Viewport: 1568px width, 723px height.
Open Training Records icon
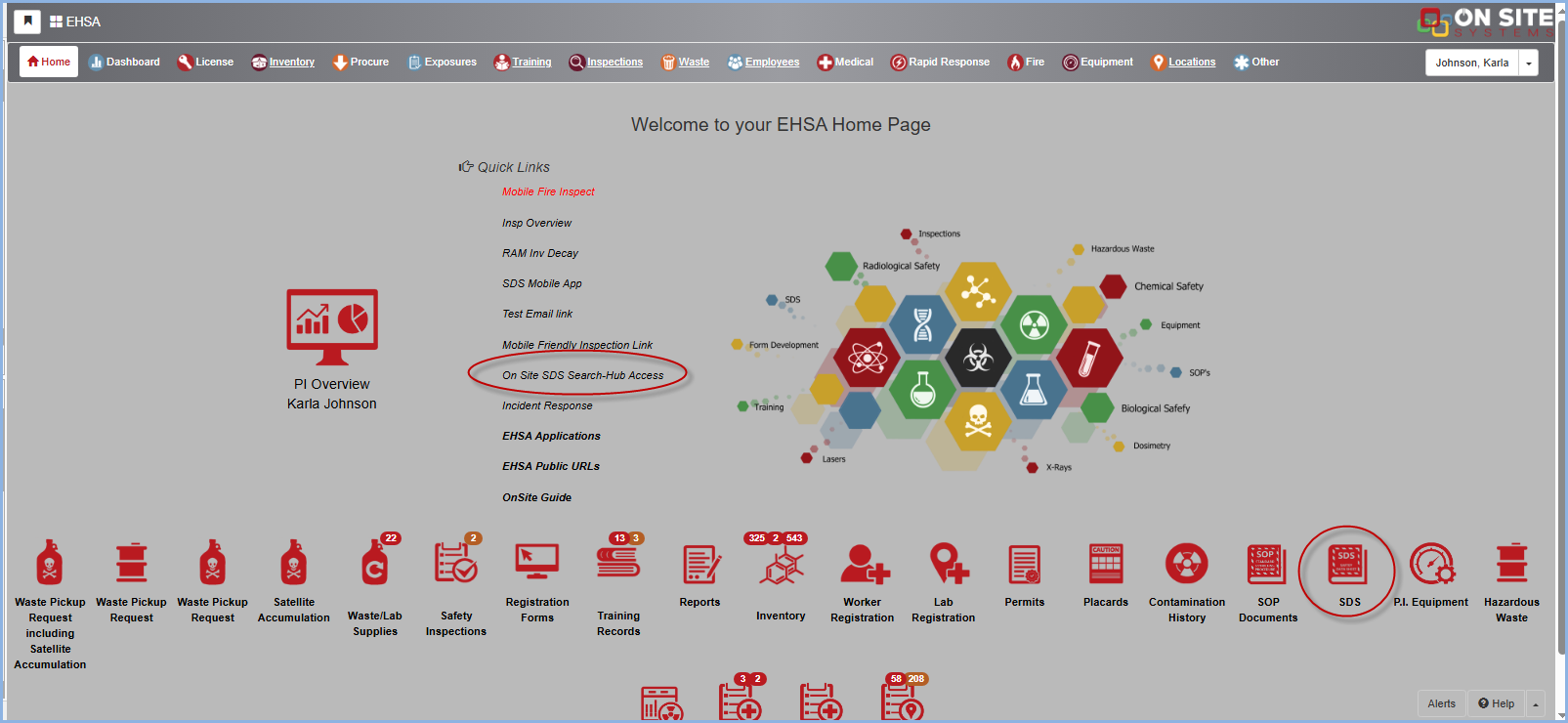tap(618, 564)
